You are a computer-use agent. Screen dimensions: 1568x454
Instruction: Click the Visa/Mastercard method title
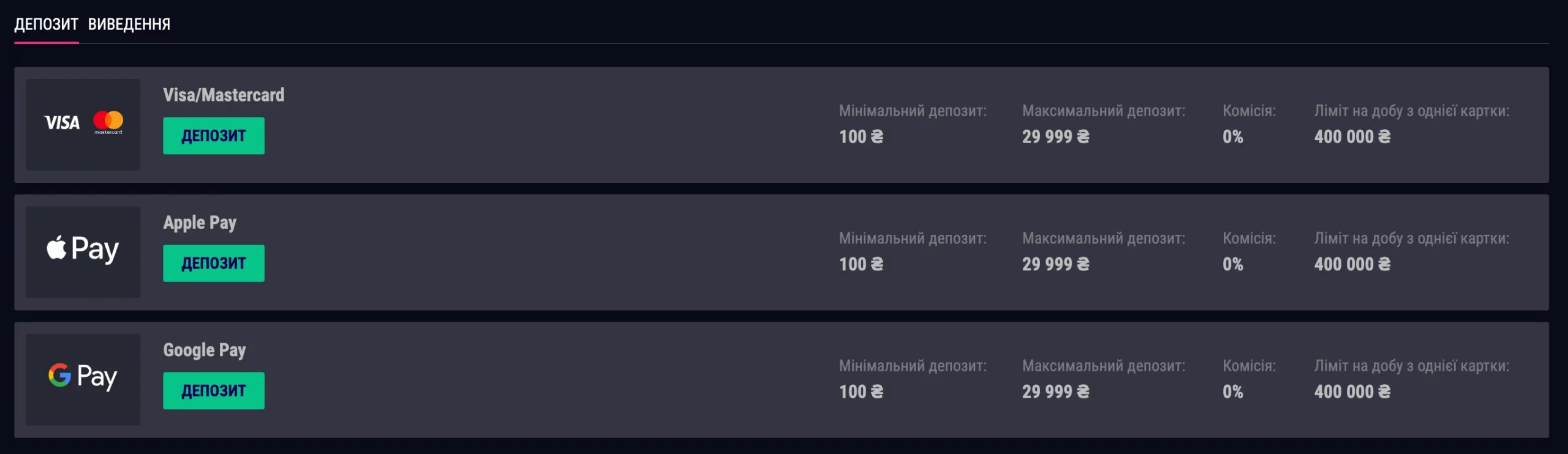pyautogui.click(x=224, y=95)
